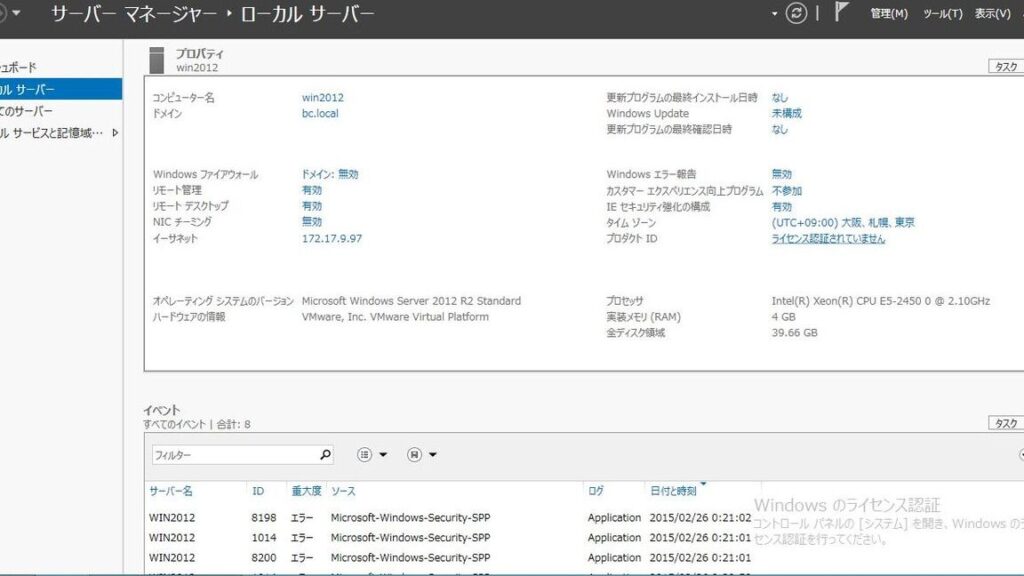Click the Product ID not activated link
1024x576 pixels.
coord(828,239)
